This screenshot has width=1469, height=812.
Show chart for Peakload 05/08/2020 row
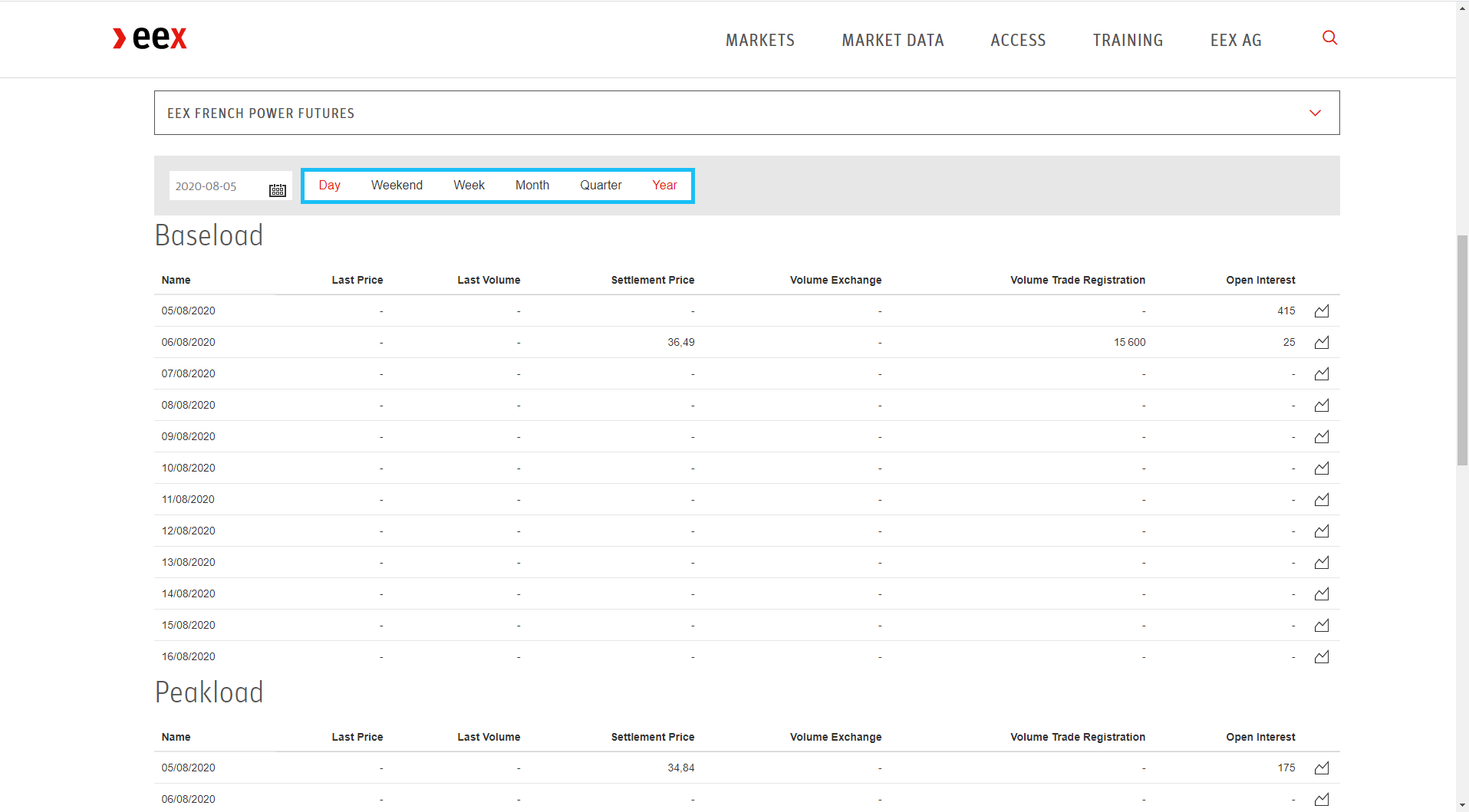[x=1321, y=768]
